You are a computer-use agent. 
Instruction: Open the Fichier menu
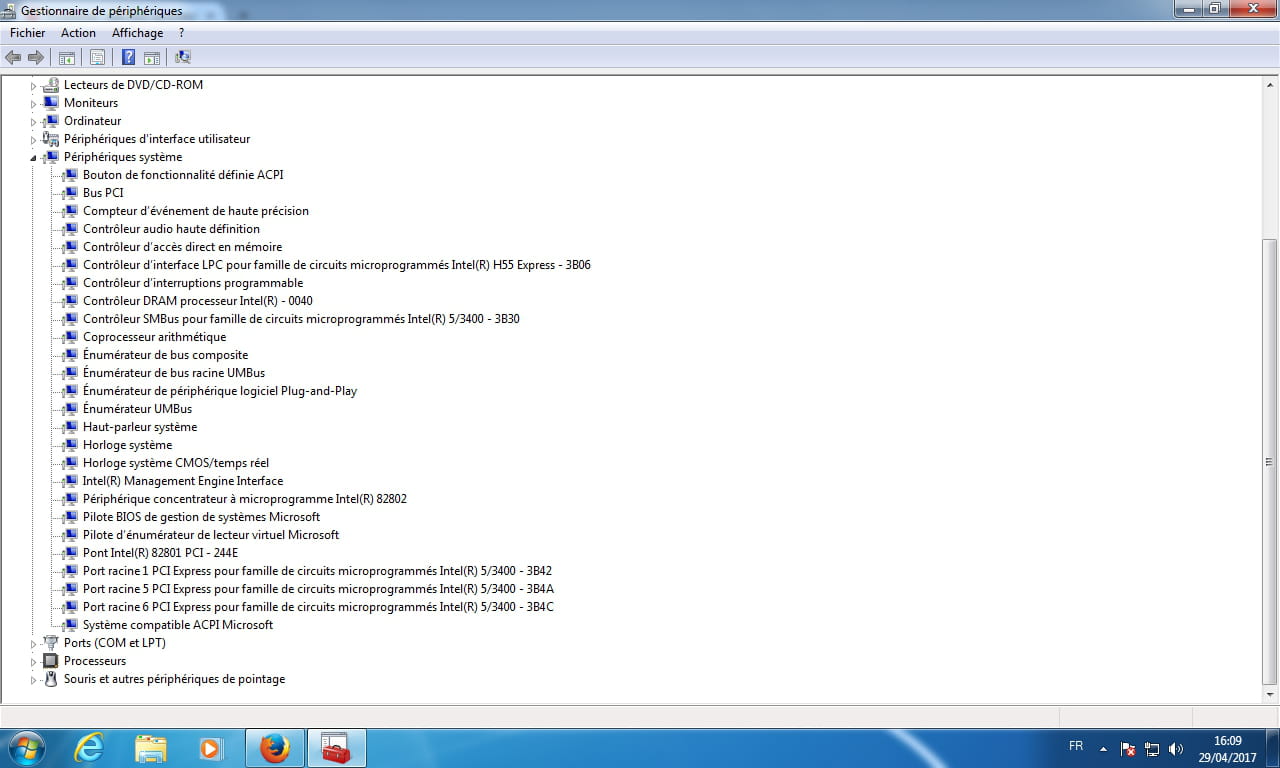[28, 33]
